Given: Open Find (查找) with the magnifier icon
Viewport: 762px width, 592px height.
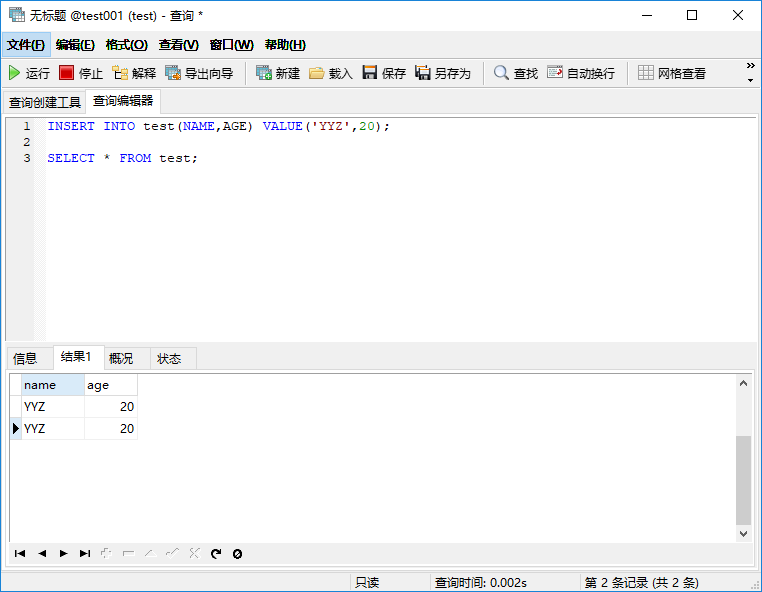Looking at the screenshot, I should (x=516, y=73).
